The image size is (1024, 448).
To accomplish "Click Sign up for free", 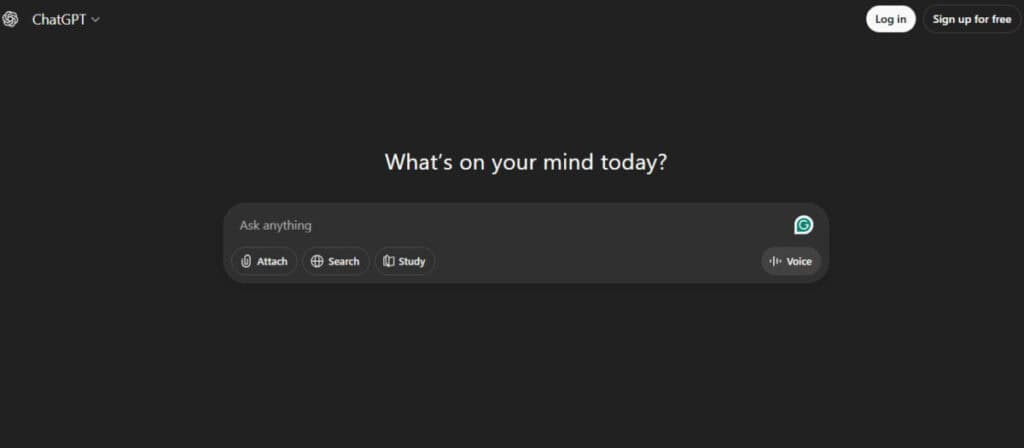I will 971,19.
